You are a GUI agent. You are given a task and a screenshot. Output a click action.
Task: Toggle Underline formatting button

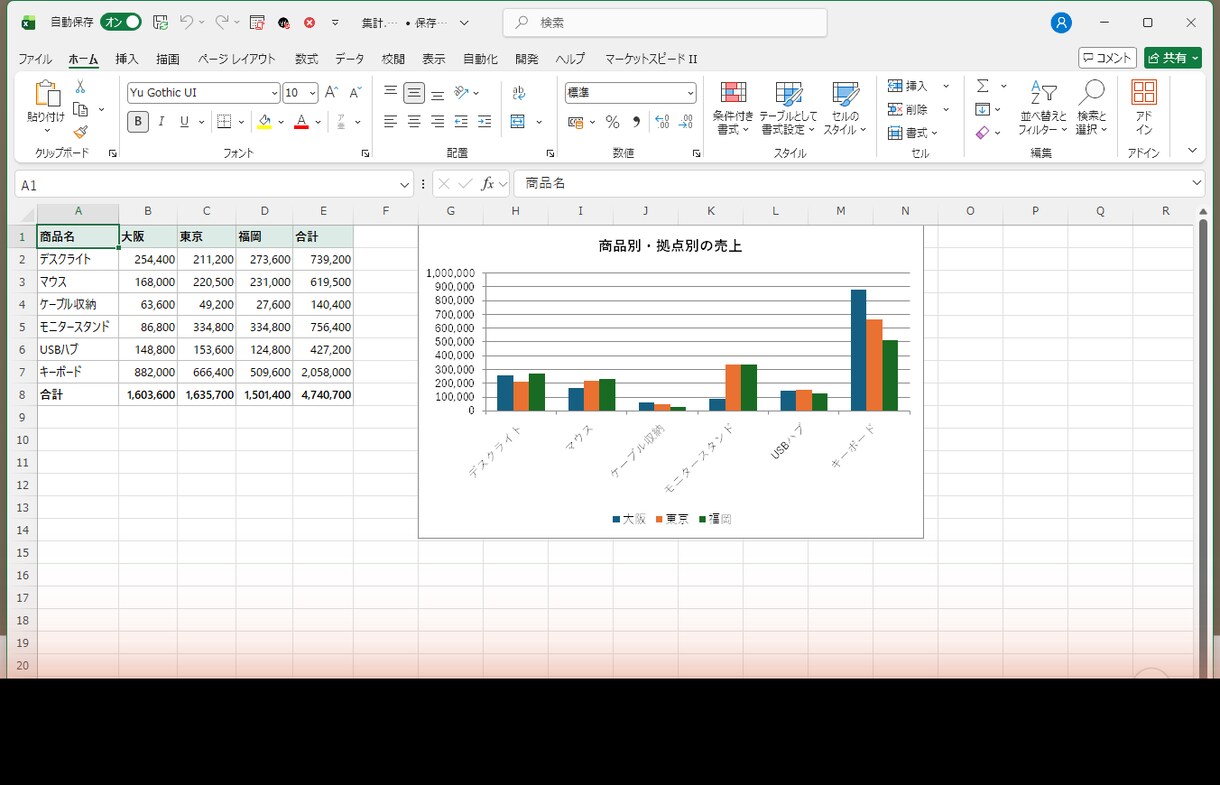pyautogui.click(x=184, y=122)
